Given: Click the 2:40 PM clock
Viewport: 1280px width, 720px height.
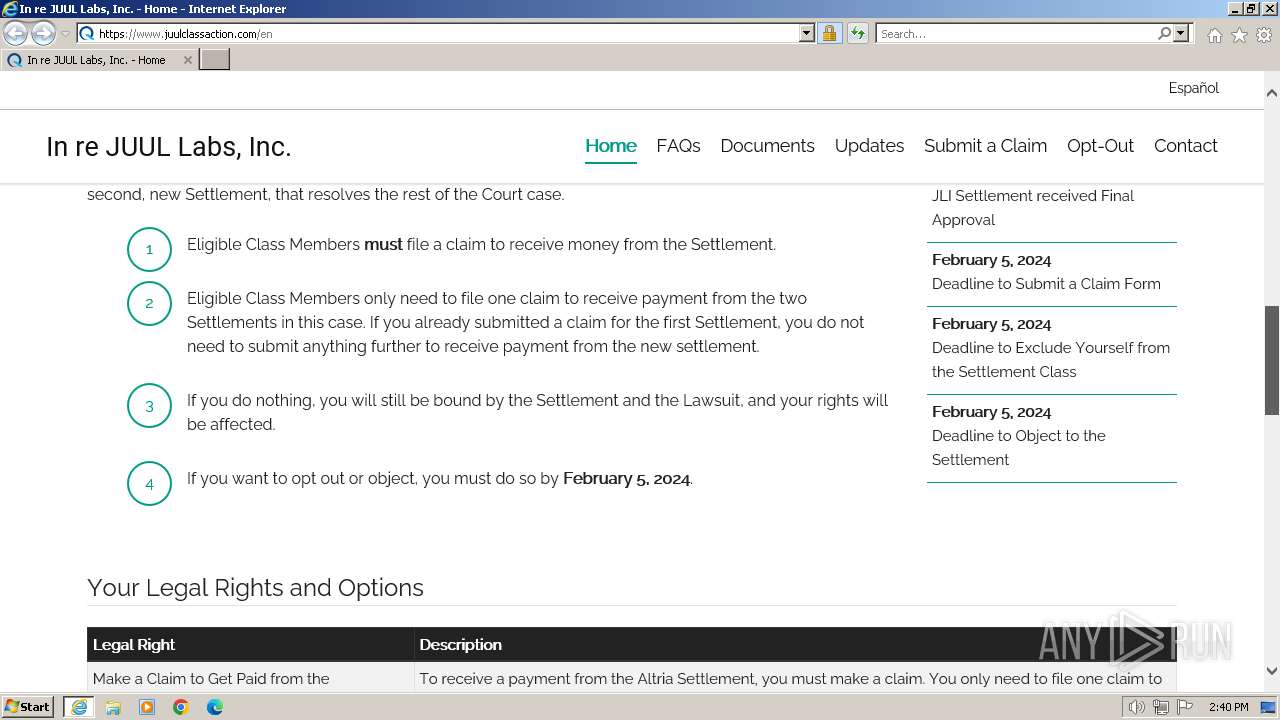Looking at the screenshot, I should click(x=1228, y=707).
